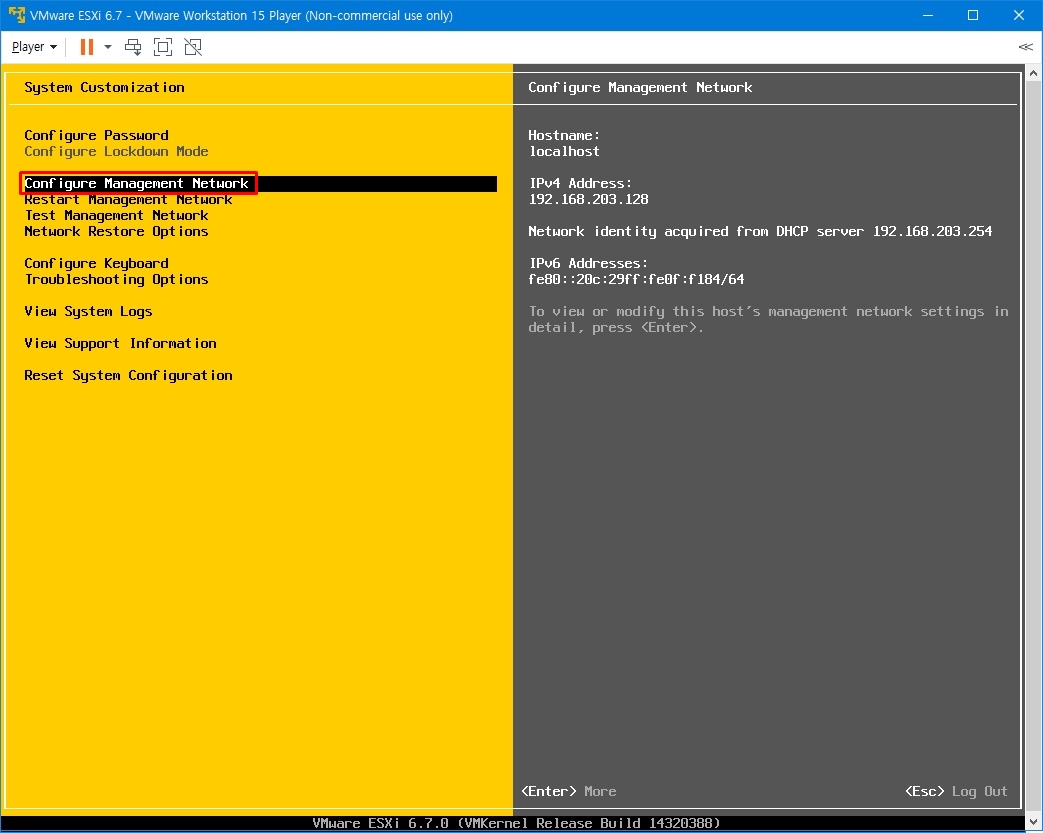Click the VMware Player title bar icon
Image resolution: width=1043 pixels, height=833 pixels.
16,15
